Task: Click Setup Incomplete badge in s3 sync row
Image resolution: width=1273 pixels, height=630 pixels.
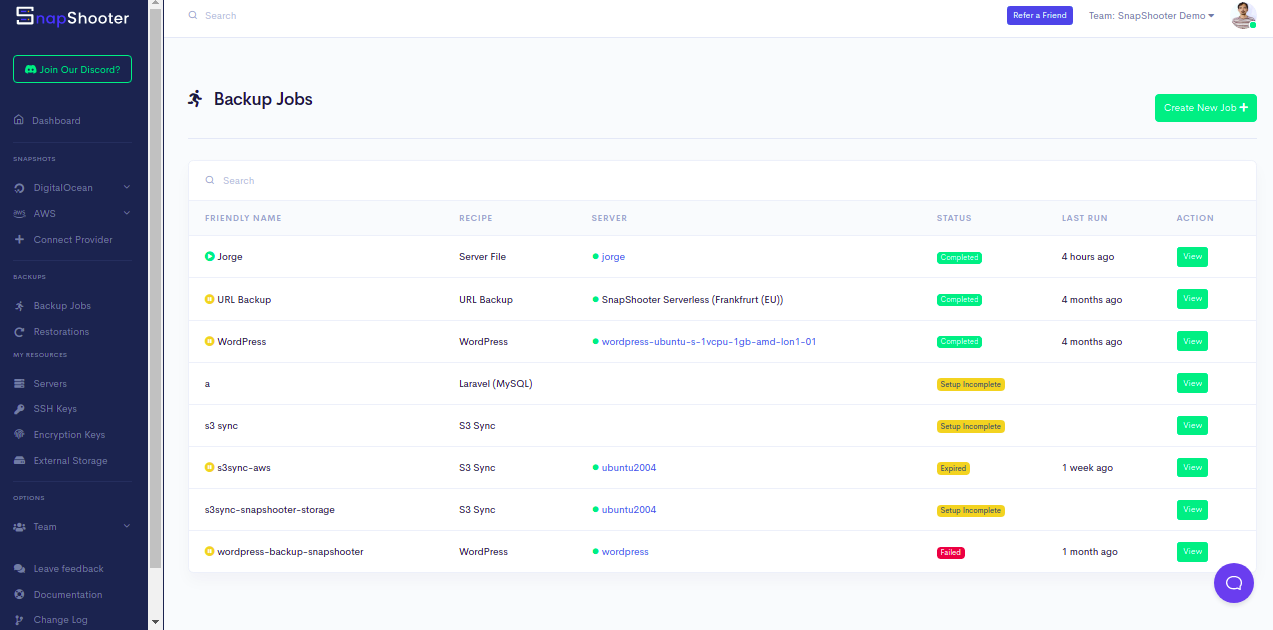Action: click(970, 426)
